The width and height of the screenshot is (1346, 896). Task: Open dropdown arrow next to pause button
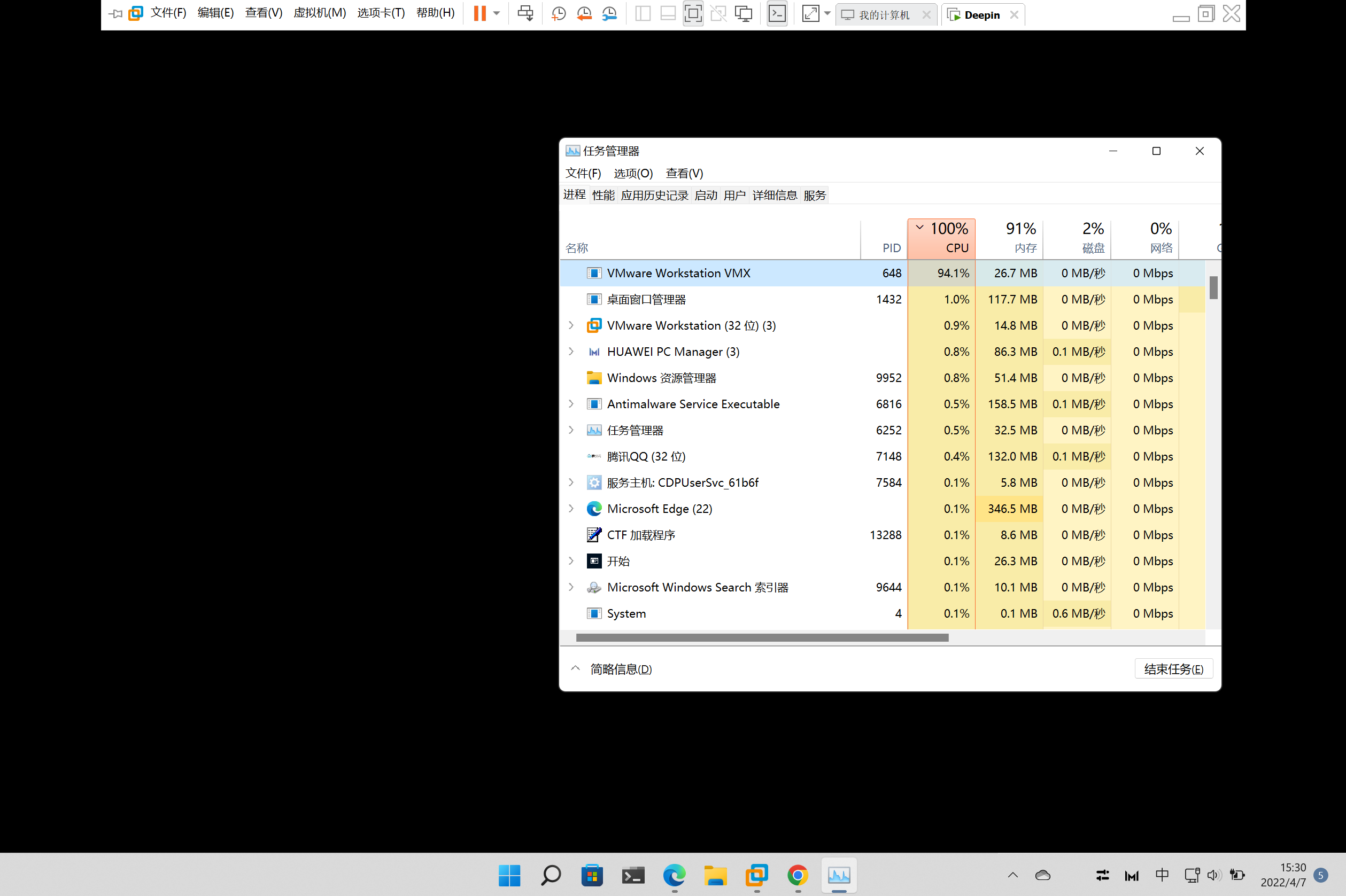click(497, 14)
